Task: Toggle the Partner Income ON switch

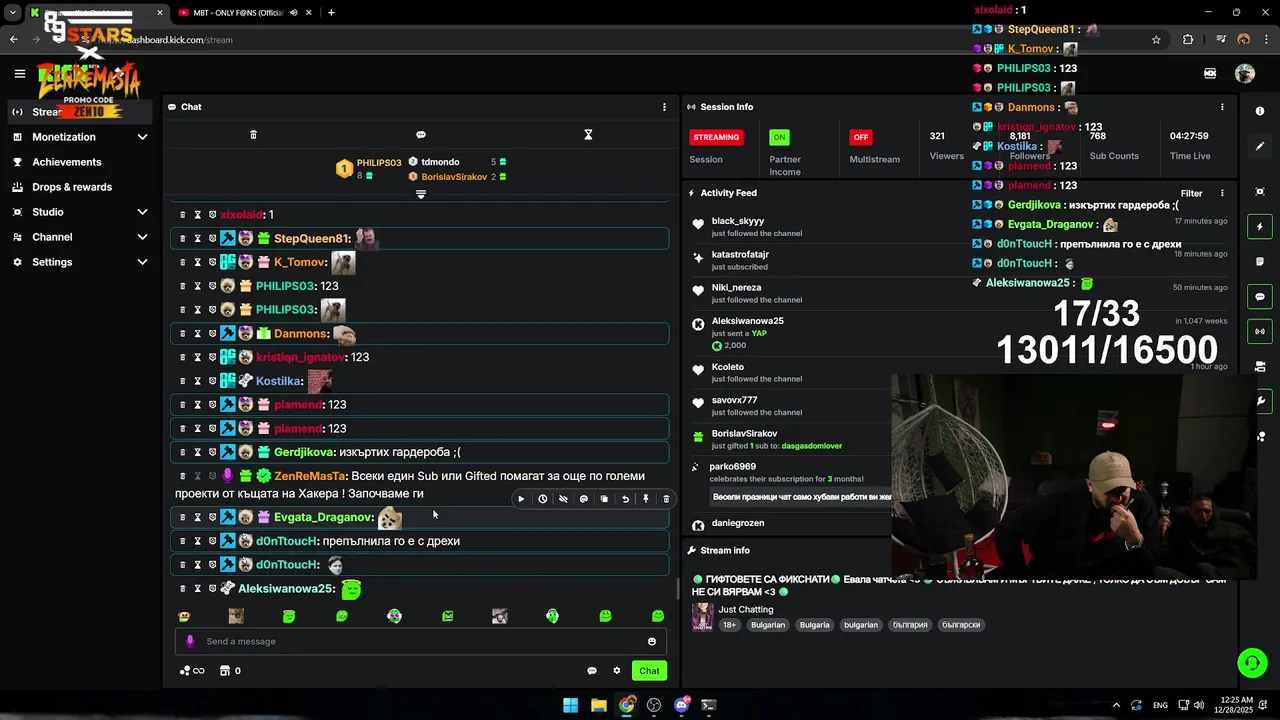Action: pyautogui.click(x=779, y=137)
